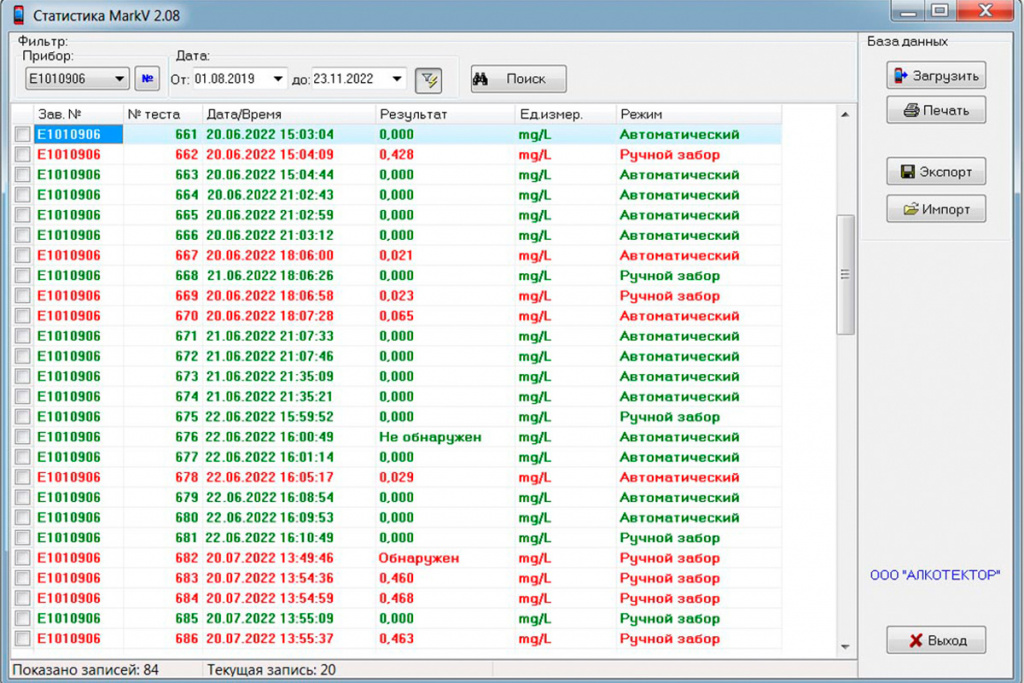Check the box for test 662
This screenshot has width=1024, height=683.
[x=23, y=155]
